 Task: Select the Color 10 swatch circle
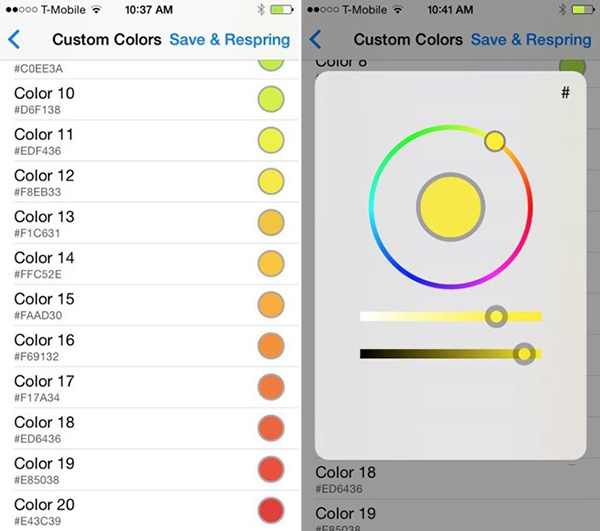click(x=271, y=99)
